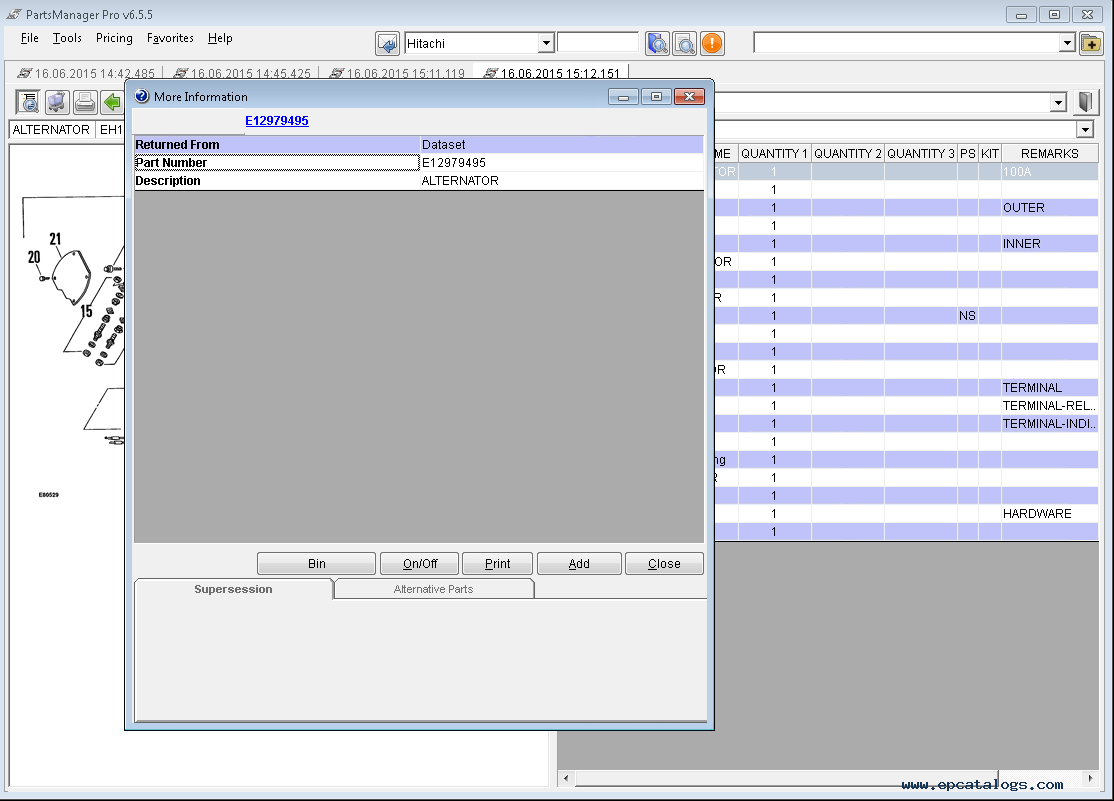Open the Pricing menu
The width and height of the screenshot is (1114, 801).
tap(114, 38)
